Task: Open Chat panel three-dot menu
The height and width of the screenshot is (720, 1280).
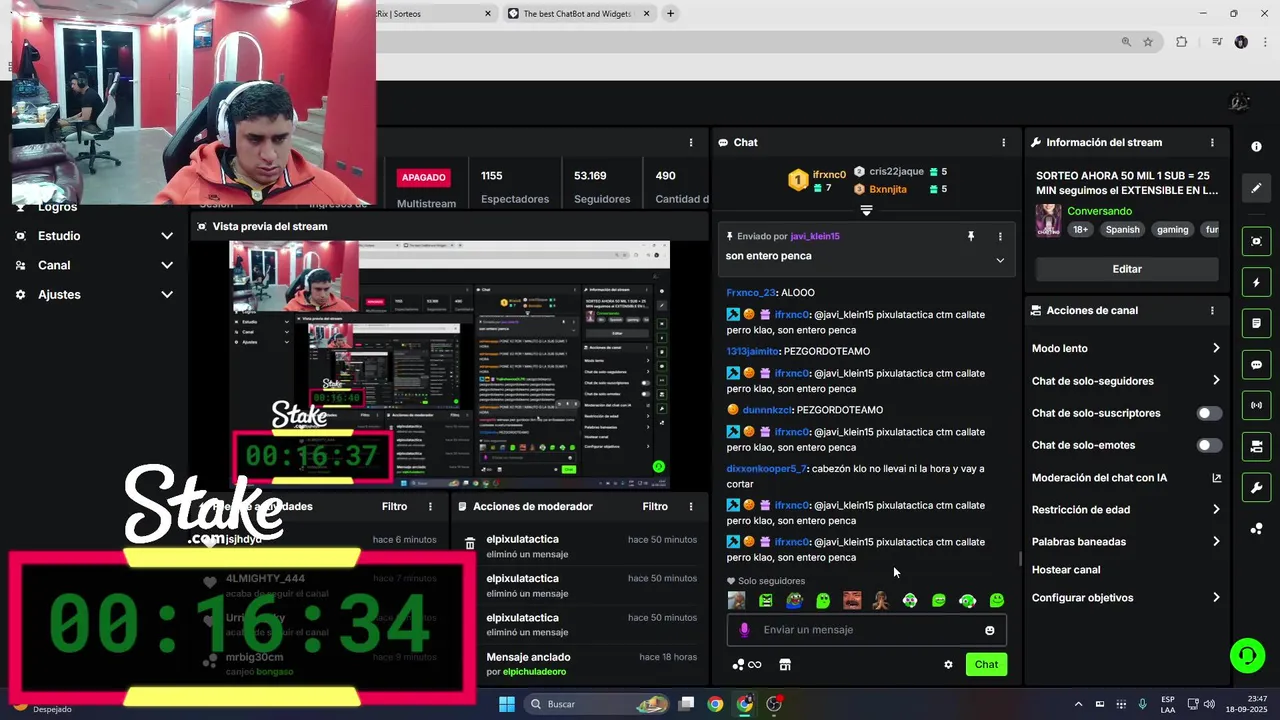Action: coord(1004,143)
